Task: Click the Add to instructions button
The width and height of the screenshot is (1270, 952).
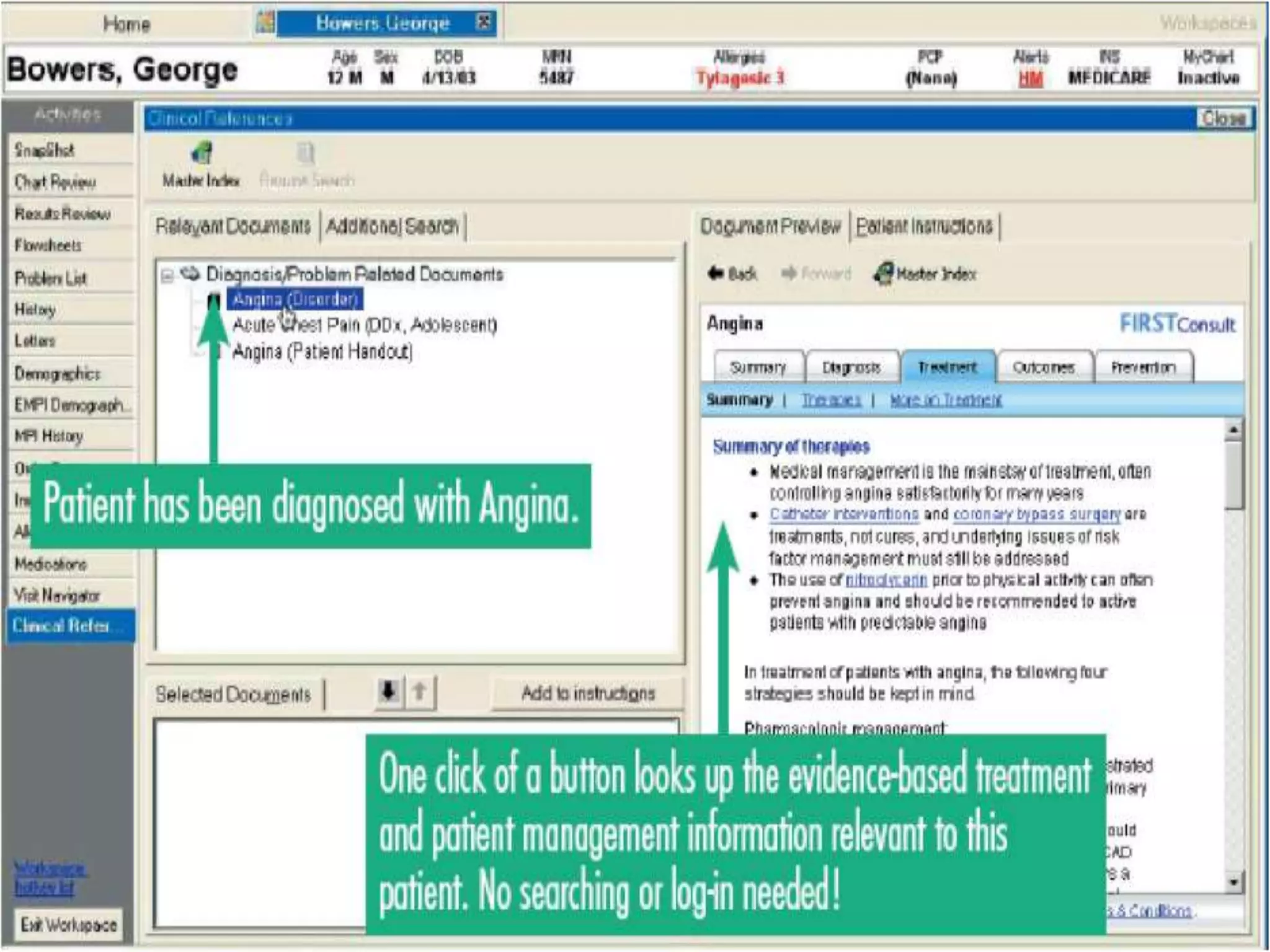Action: click(587, 693)
